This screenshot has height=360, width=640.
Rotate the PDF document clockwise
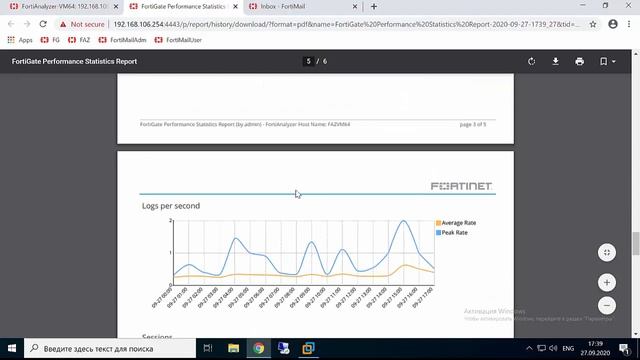(531, 62)
